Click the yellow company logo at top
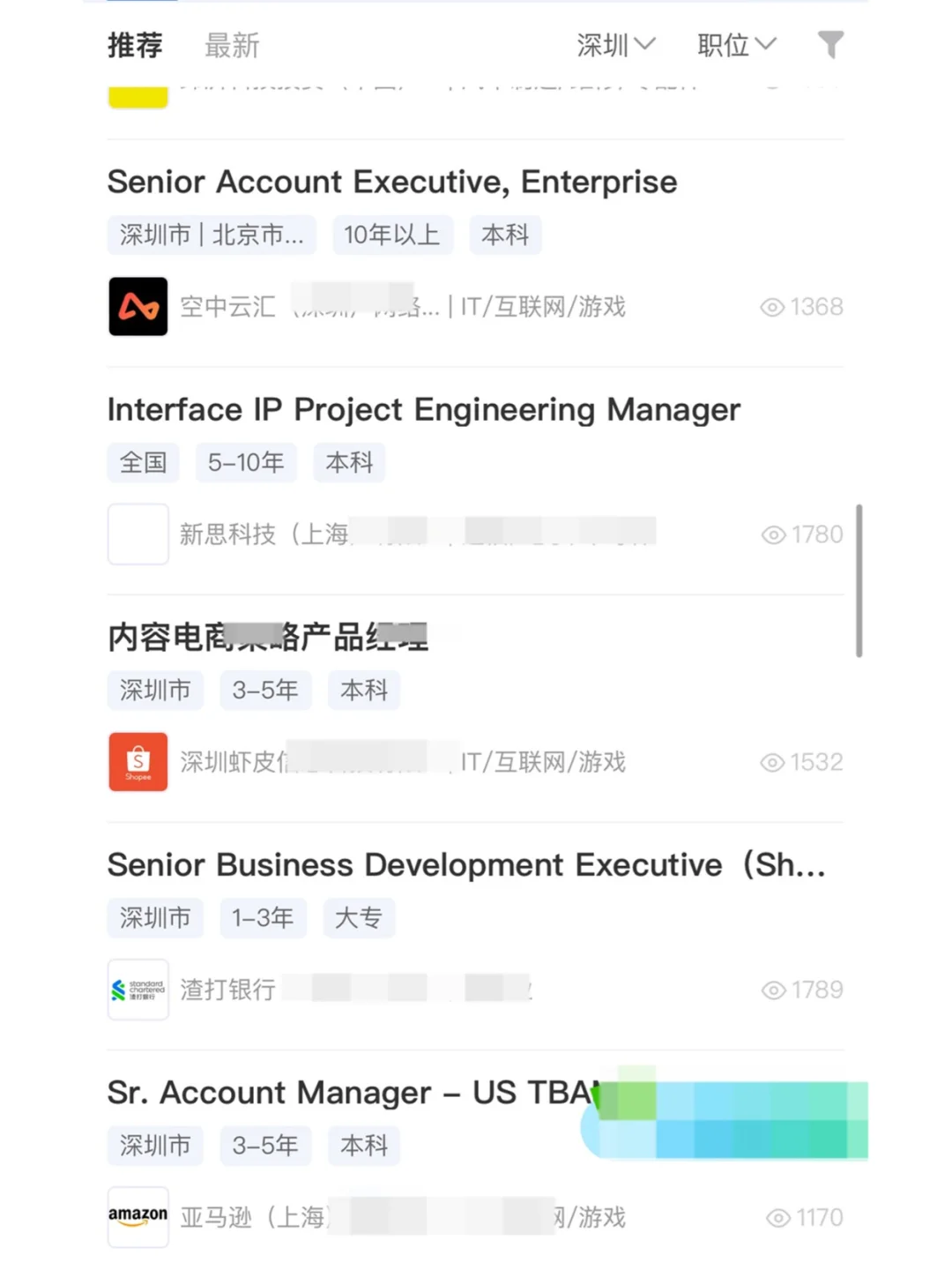952x1270 pixels. [138, 97]
